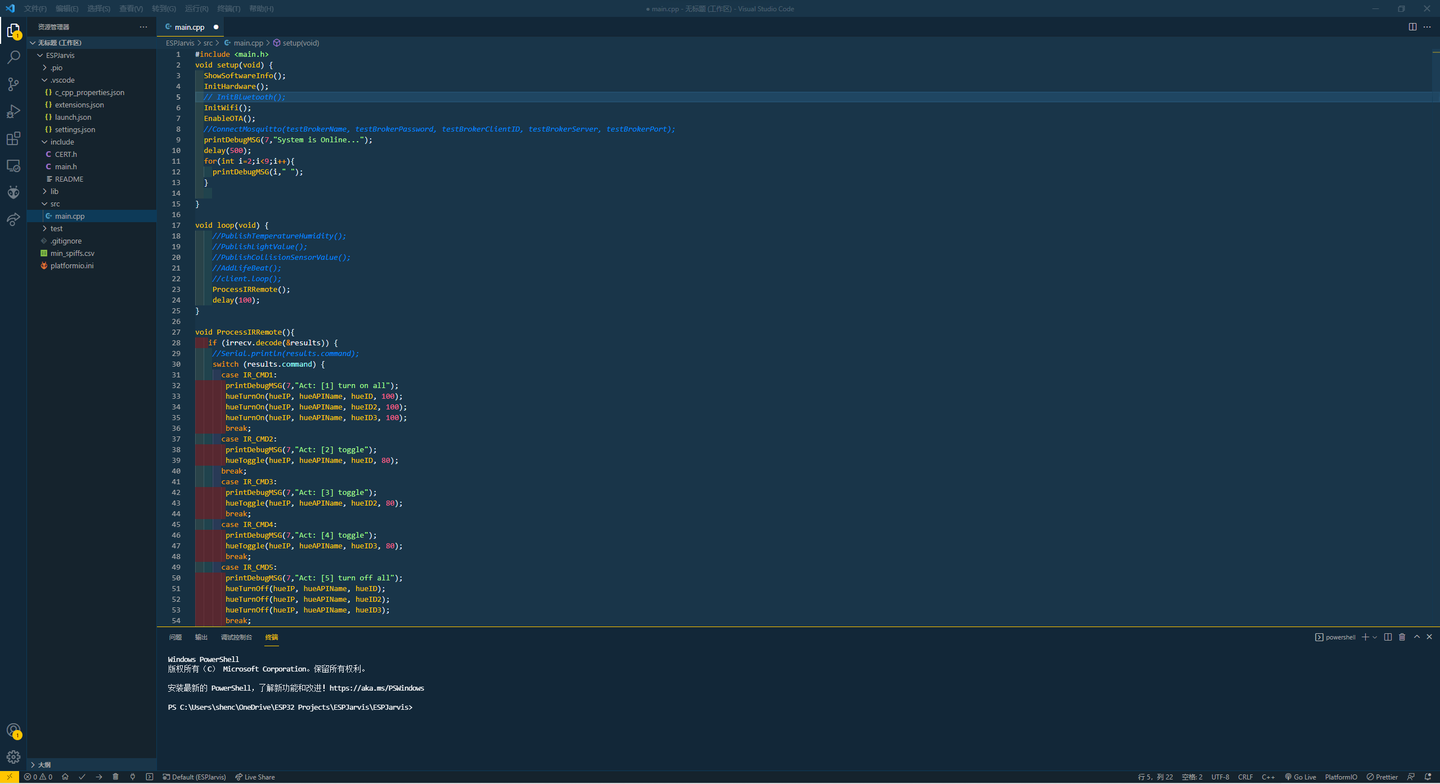Expand the Outline section

[x=91, y=764]
